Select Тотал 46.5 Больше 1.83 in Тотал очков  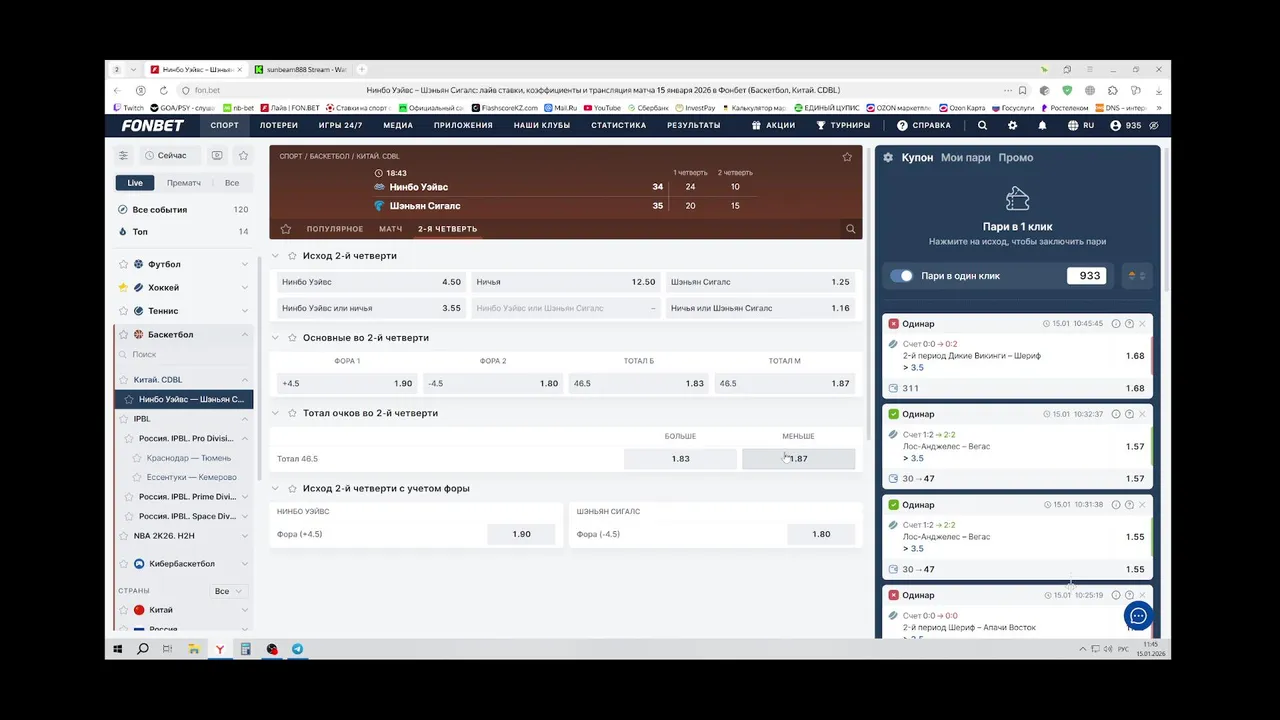coord(680,459)
